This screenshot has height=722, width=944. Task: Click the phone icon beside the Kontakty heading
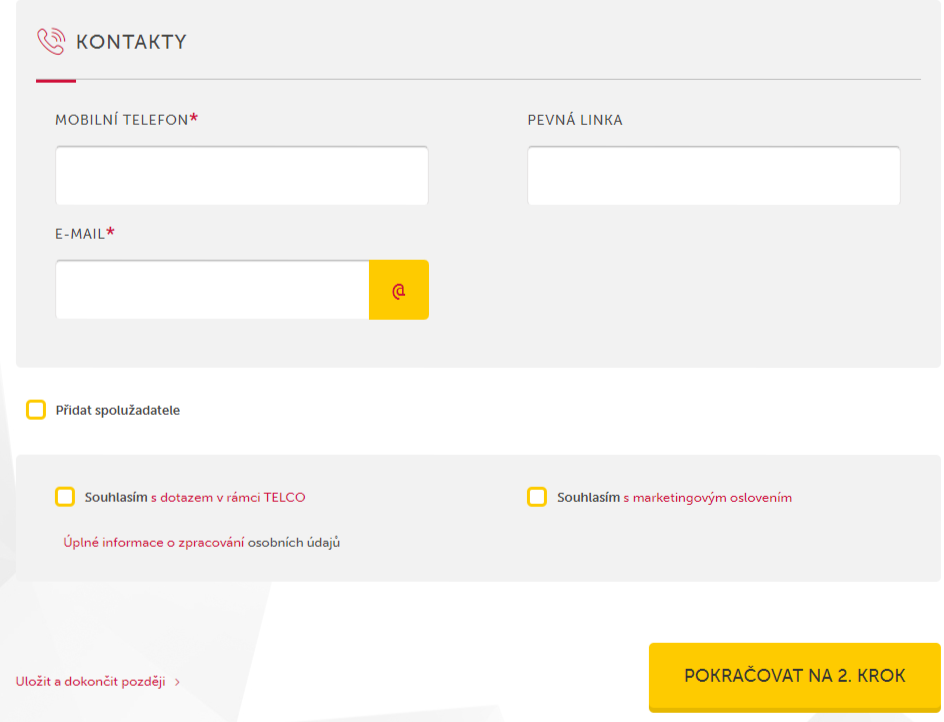pyautogui.click(x=50, y=41)
